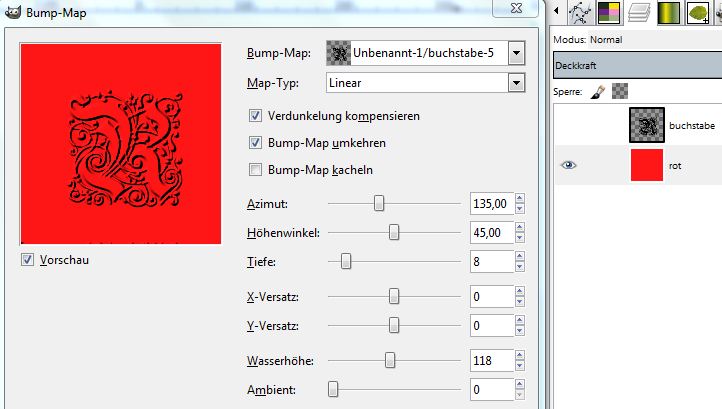Decrease Wasserhöhe with the down arrow

520,366
